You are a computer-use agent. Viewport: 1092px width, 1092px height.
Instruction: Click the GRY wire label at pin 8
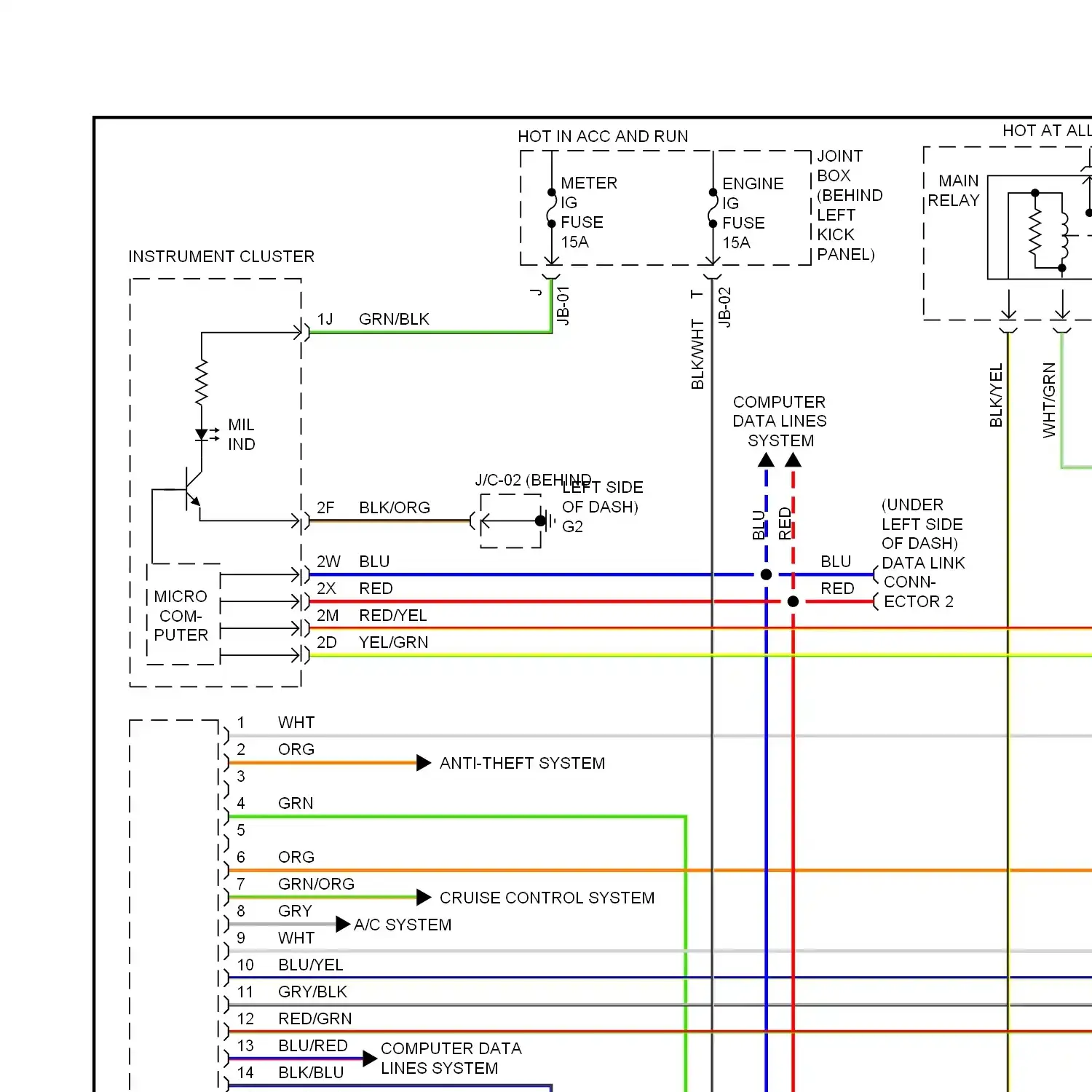click(x=295, y=911)
